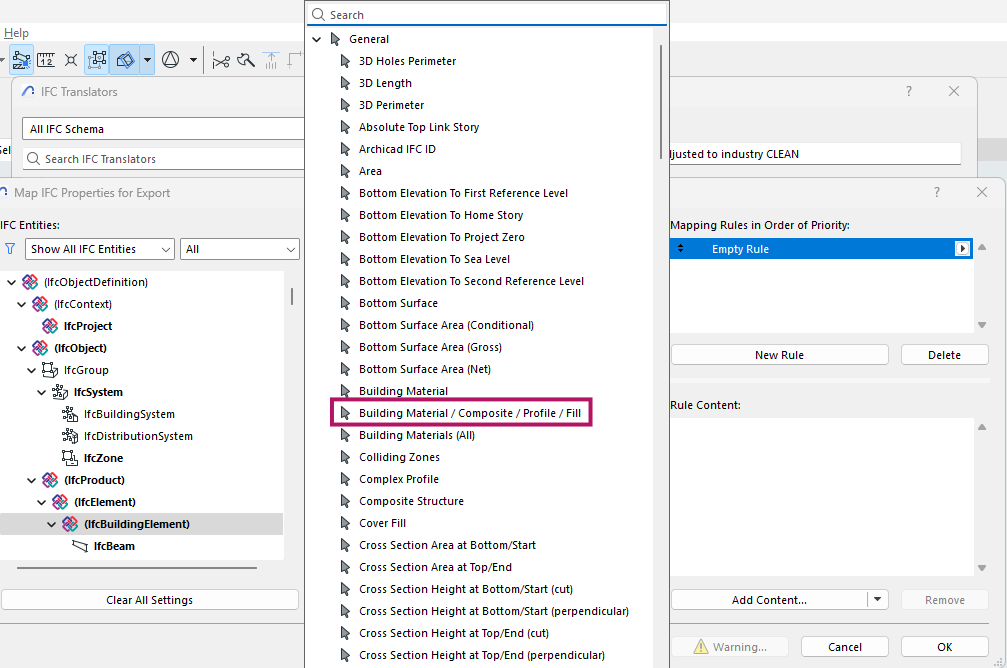The image size is (1007, 668).
Task: Select Building Material / Composite / Profile / Fill
Action: (469, 413)
